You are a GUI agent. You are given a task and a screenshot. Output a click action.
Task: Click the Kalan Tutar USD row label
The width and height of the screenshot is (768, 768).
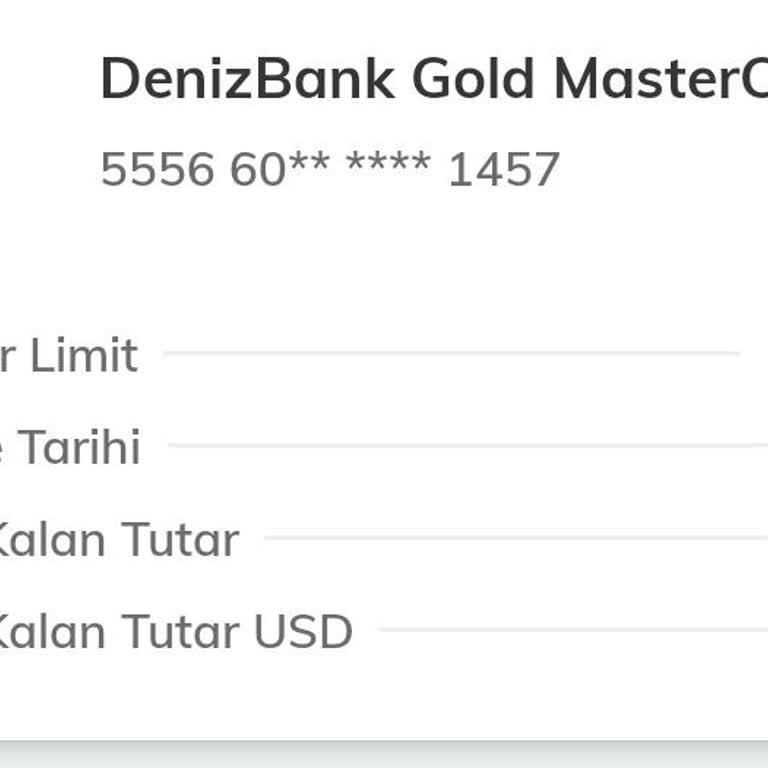[175, 632]
